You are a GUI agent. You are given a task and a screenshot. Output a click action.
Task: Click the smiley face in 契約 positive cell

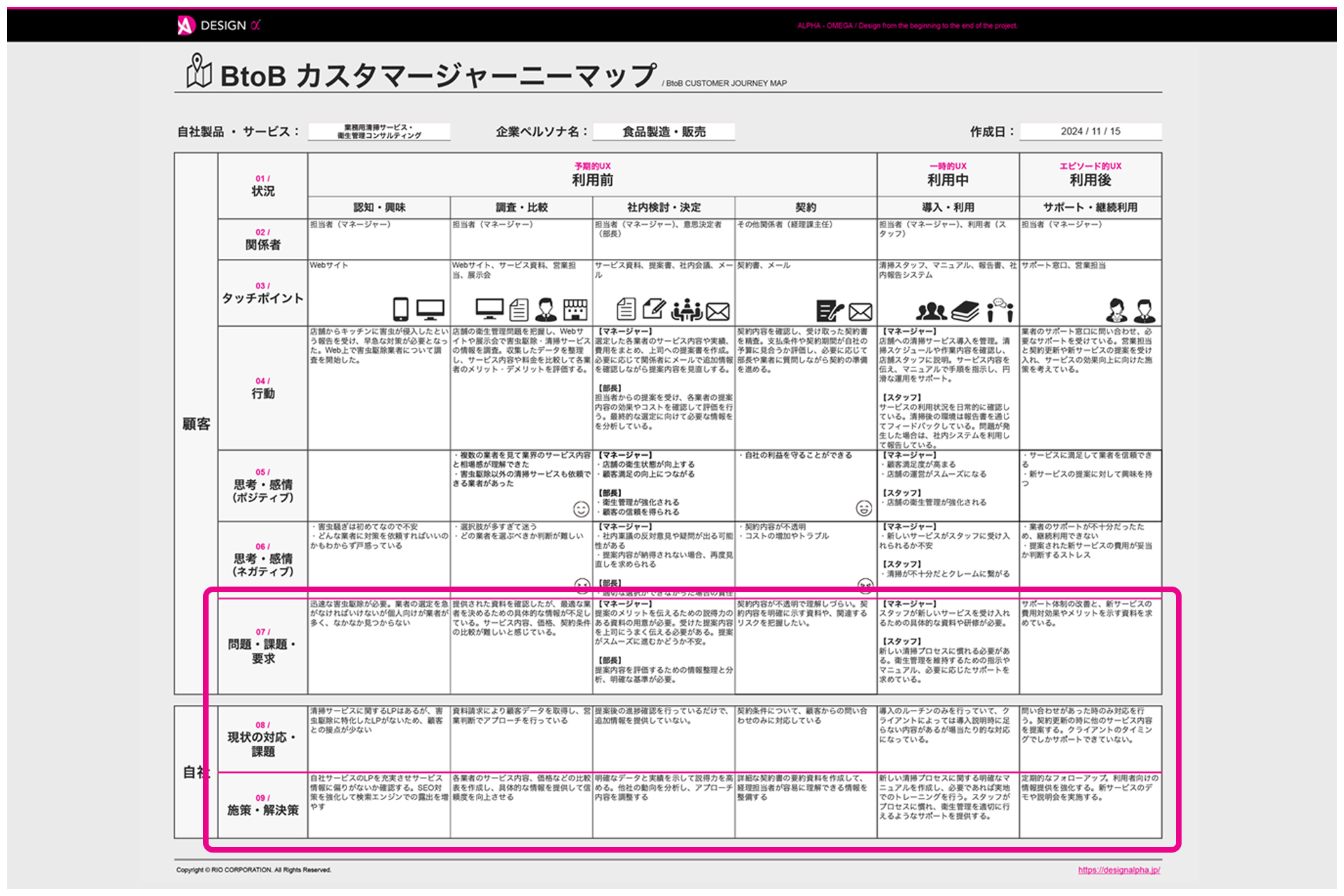[864, 508]
